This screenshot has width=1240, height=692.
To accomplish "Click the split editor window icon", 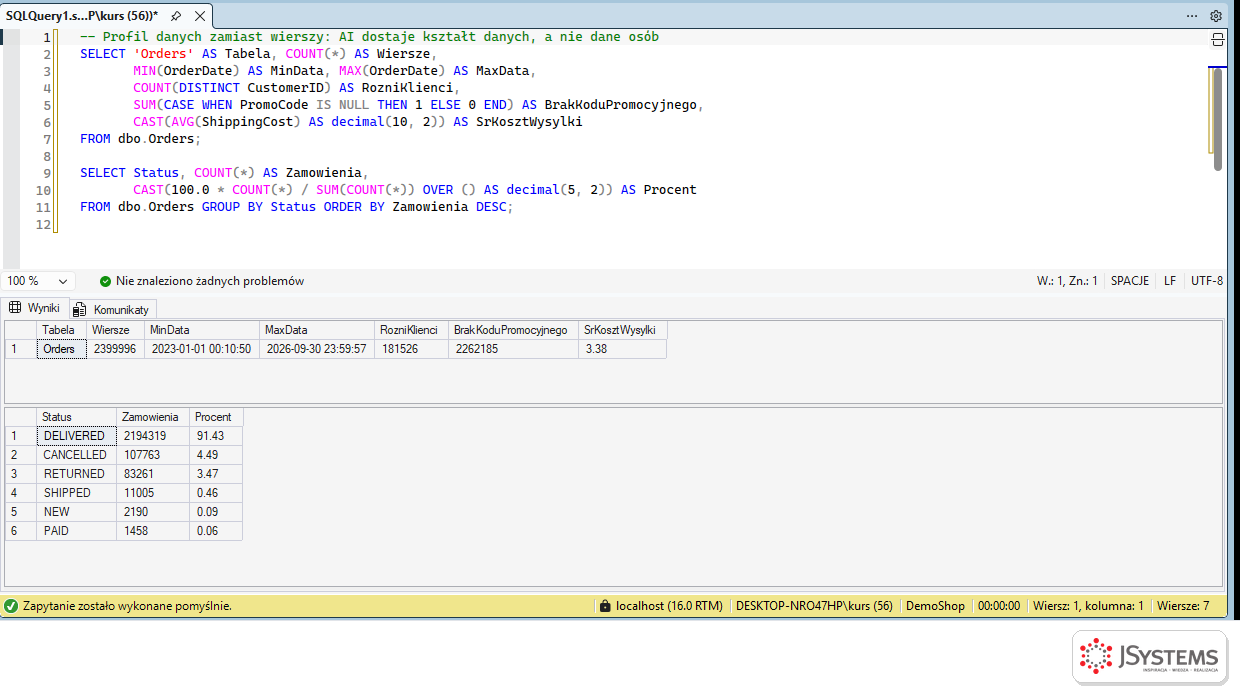I will [x=1217, y=40].
